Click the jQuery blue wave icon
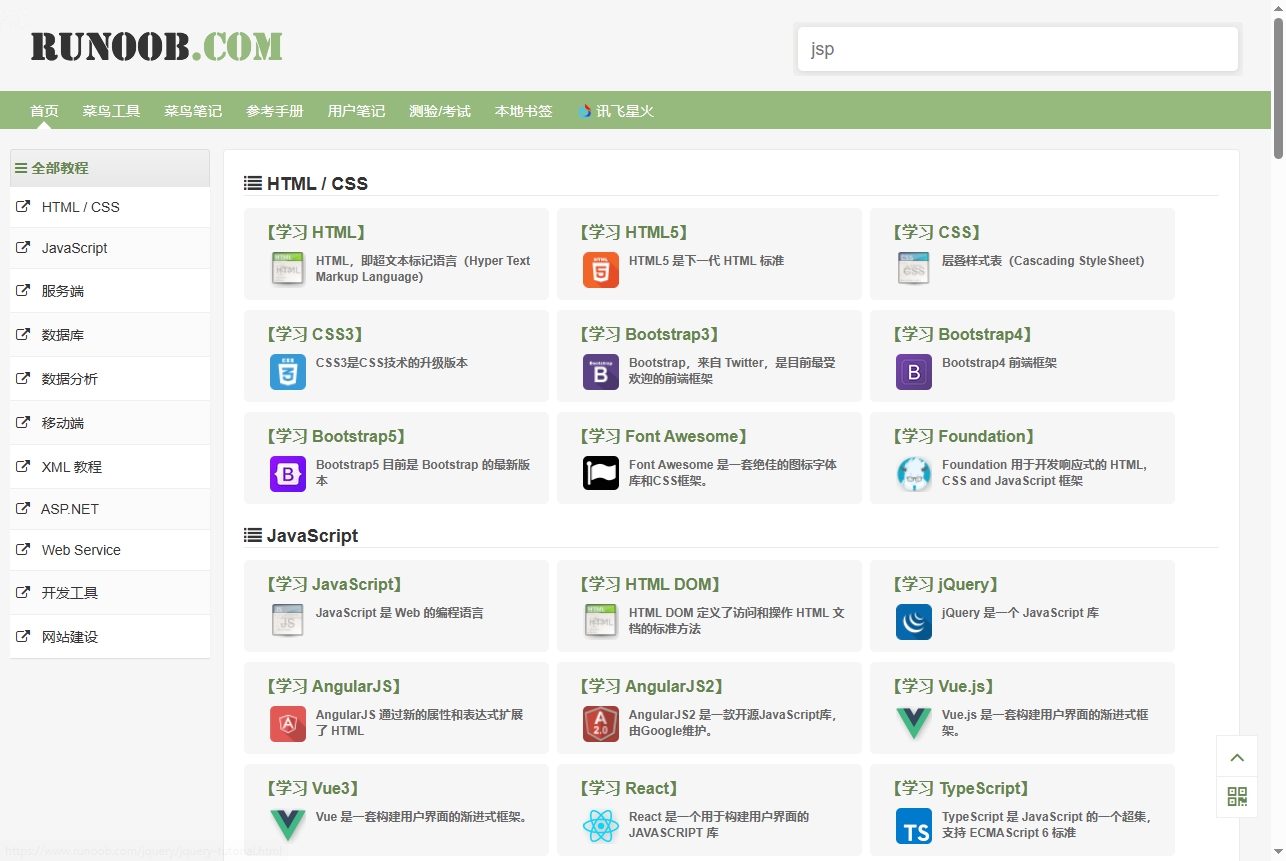Viewport: 1286px width, 861px height. coord(914,622)
